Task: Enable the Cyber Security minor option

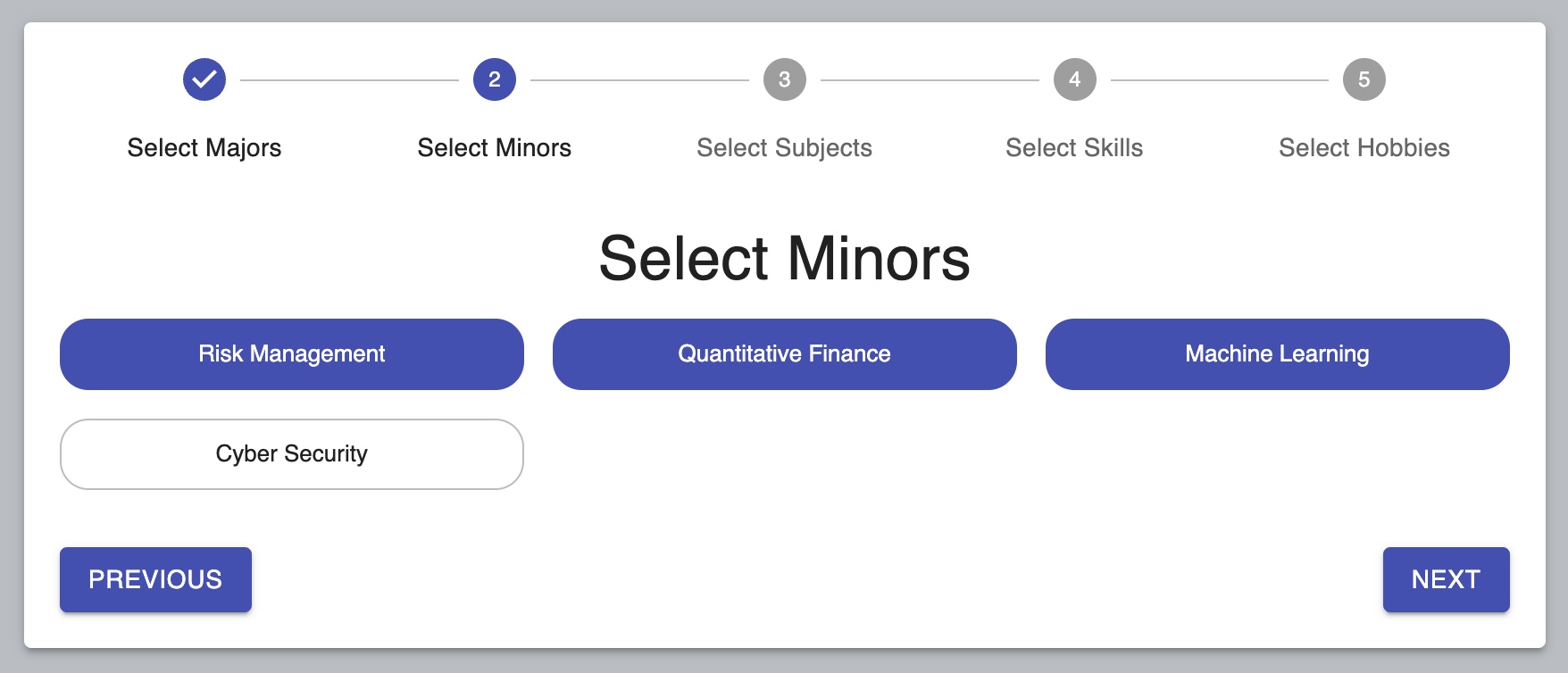Action: [x=292, y=454]
